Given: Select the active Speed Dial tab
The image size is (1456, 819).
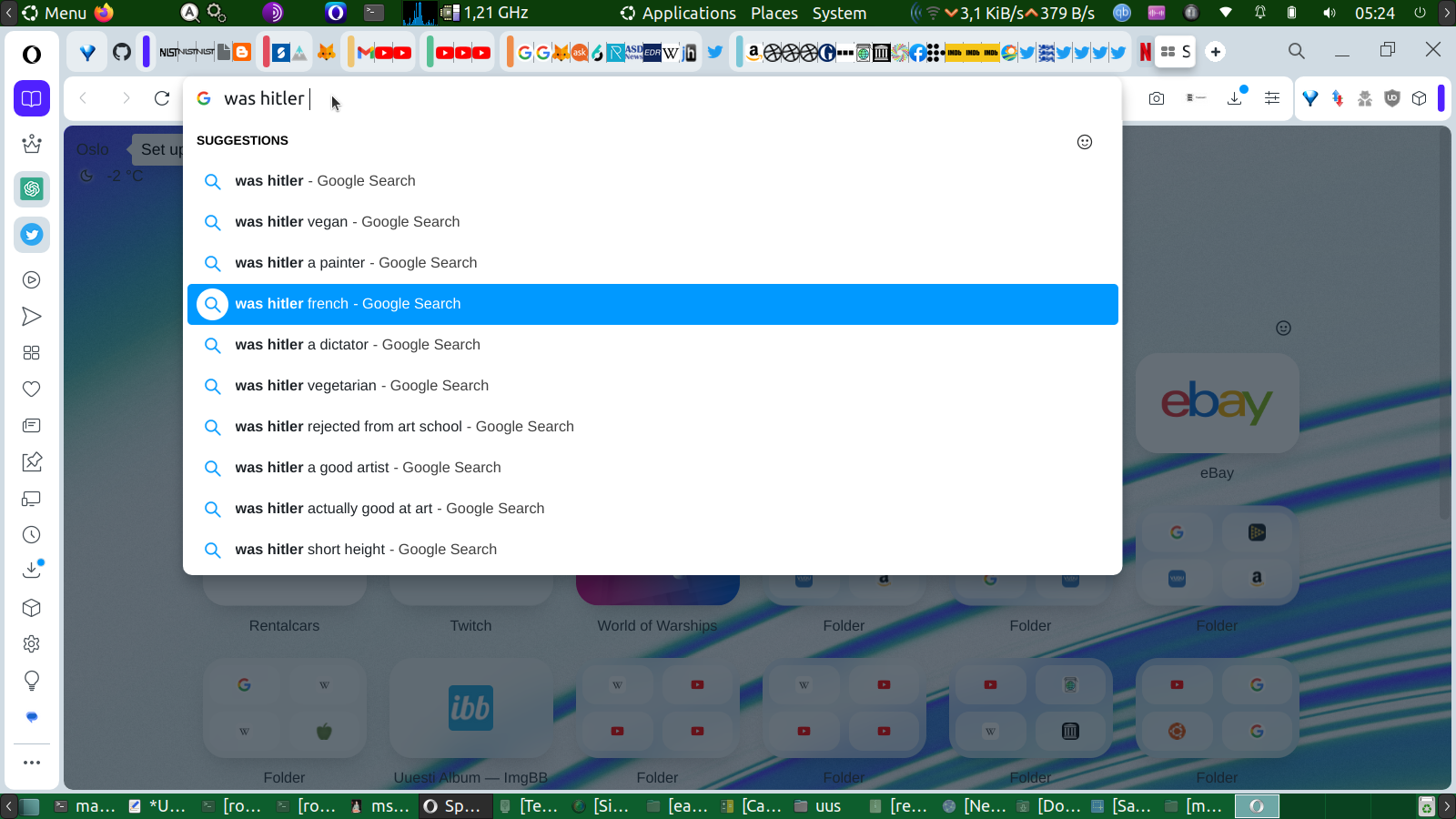Looking at the screenshot, I should tap(1176, 52).
